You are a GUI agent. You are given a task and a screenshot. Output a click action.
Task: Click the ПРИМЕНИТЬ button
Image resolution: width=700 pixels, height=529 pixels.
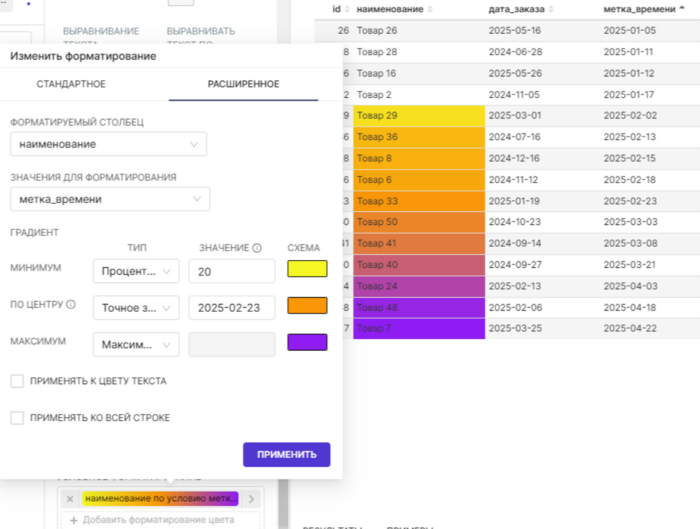[x=287, y=454]
